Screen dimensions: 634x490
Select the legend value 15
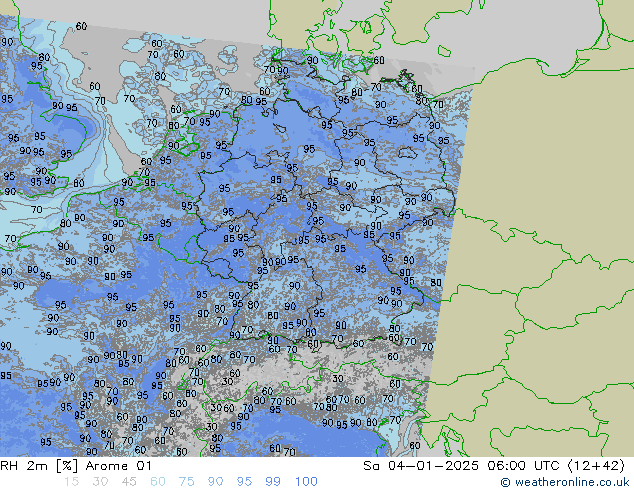[x=71, y=482]
